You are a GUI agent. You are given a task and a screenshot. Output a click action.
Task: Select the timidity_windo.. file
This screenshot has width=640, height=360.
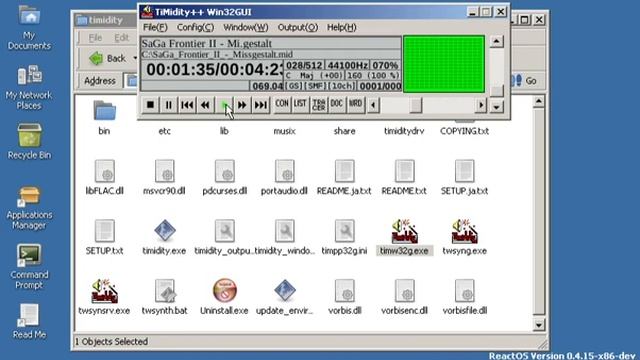284,237
